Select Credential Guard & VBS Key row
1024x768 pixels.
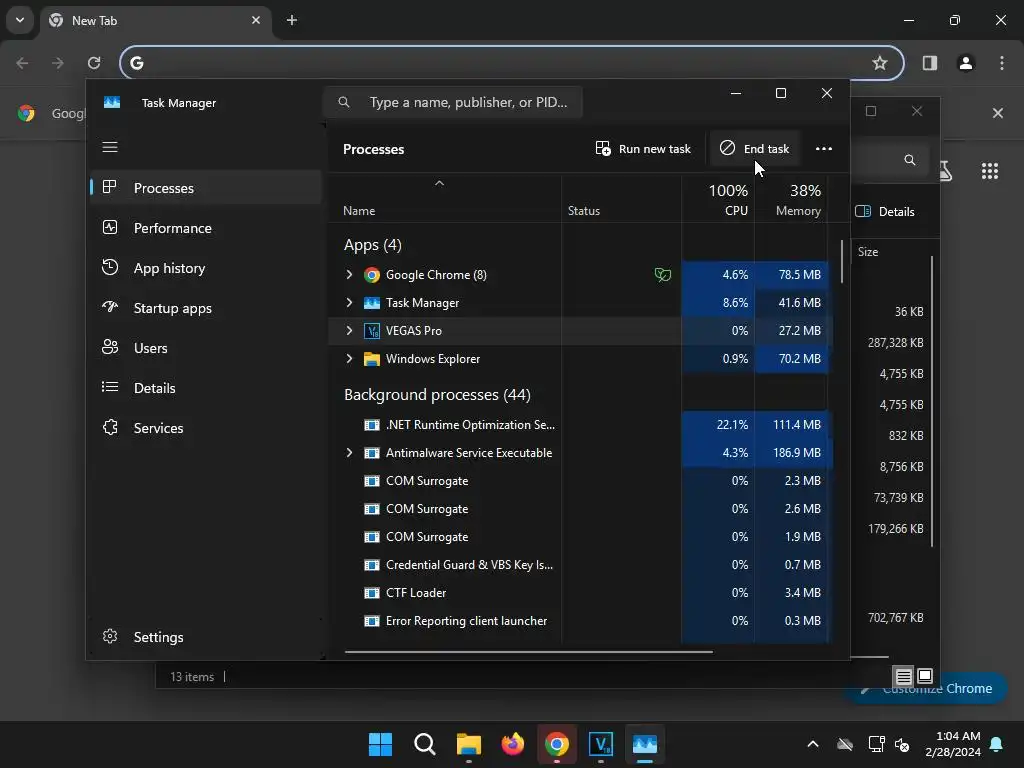click(x=581, y=565)
